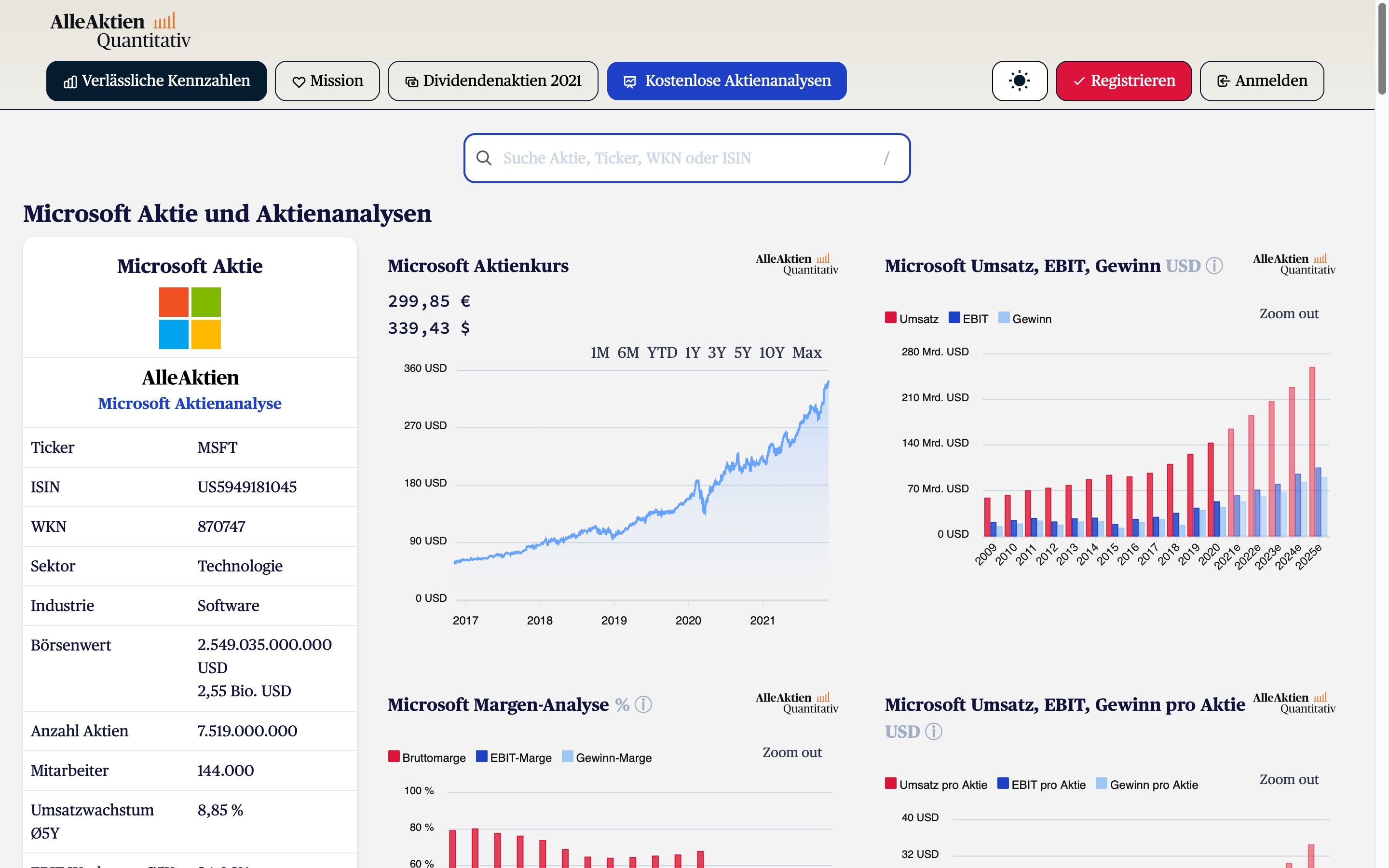The image size is (1389, 868).
Task: Toggle Bruttomarge series in margin legend
Action: pos(427,757)
